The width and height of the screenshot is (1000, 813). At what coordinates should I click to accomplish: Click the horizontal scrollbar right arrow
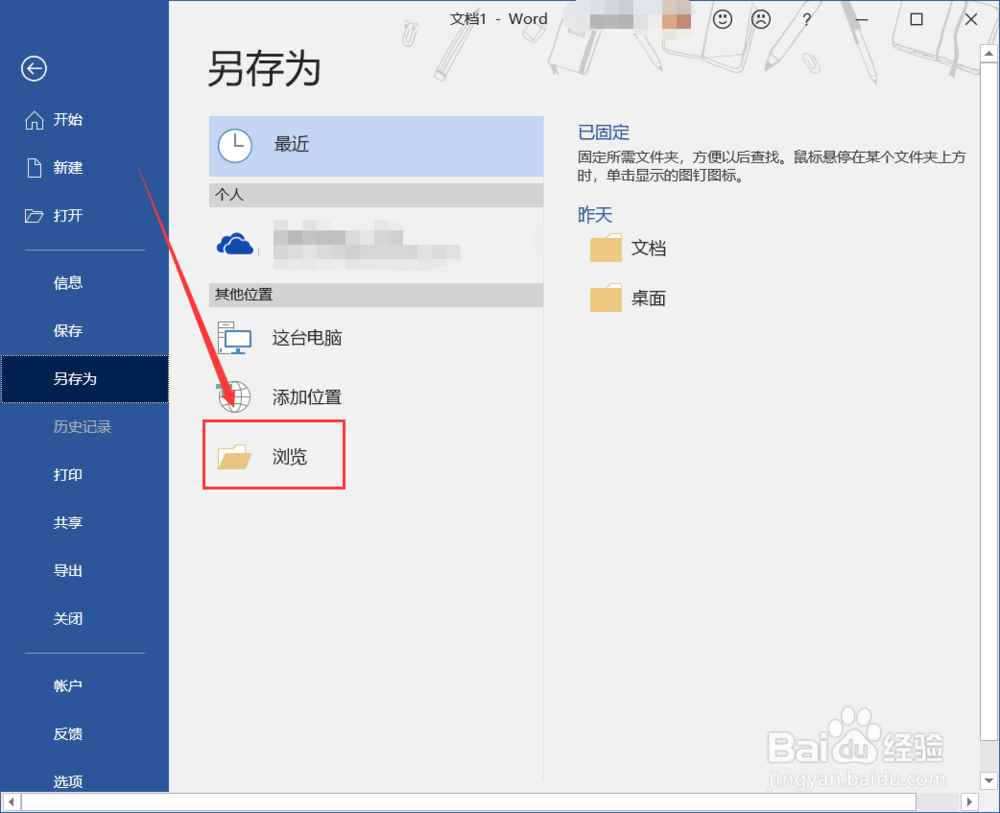tap(969, 802)
